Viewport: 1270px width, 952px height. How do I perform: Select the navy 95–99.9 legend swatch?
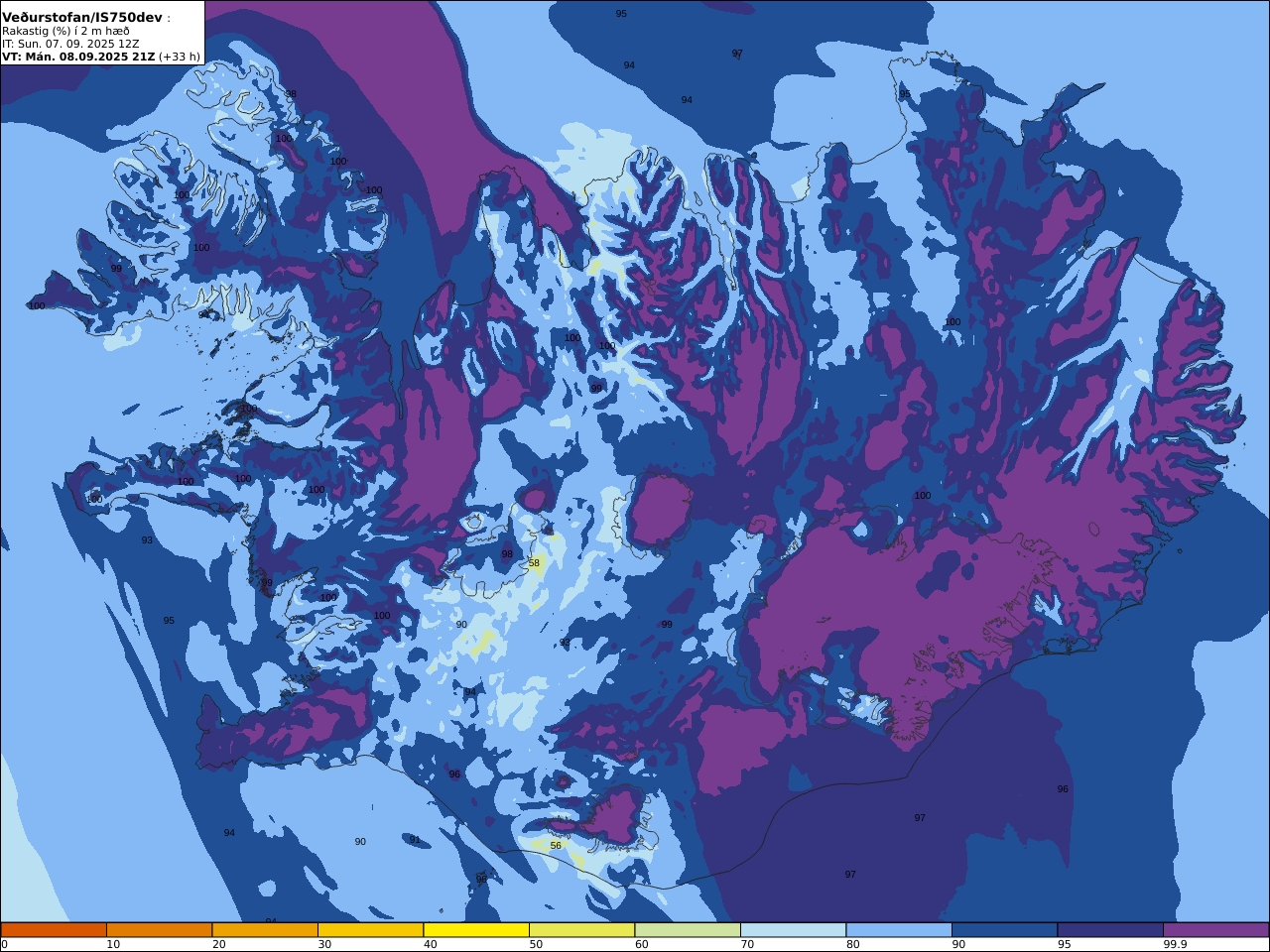click(x=1110, y=930)
